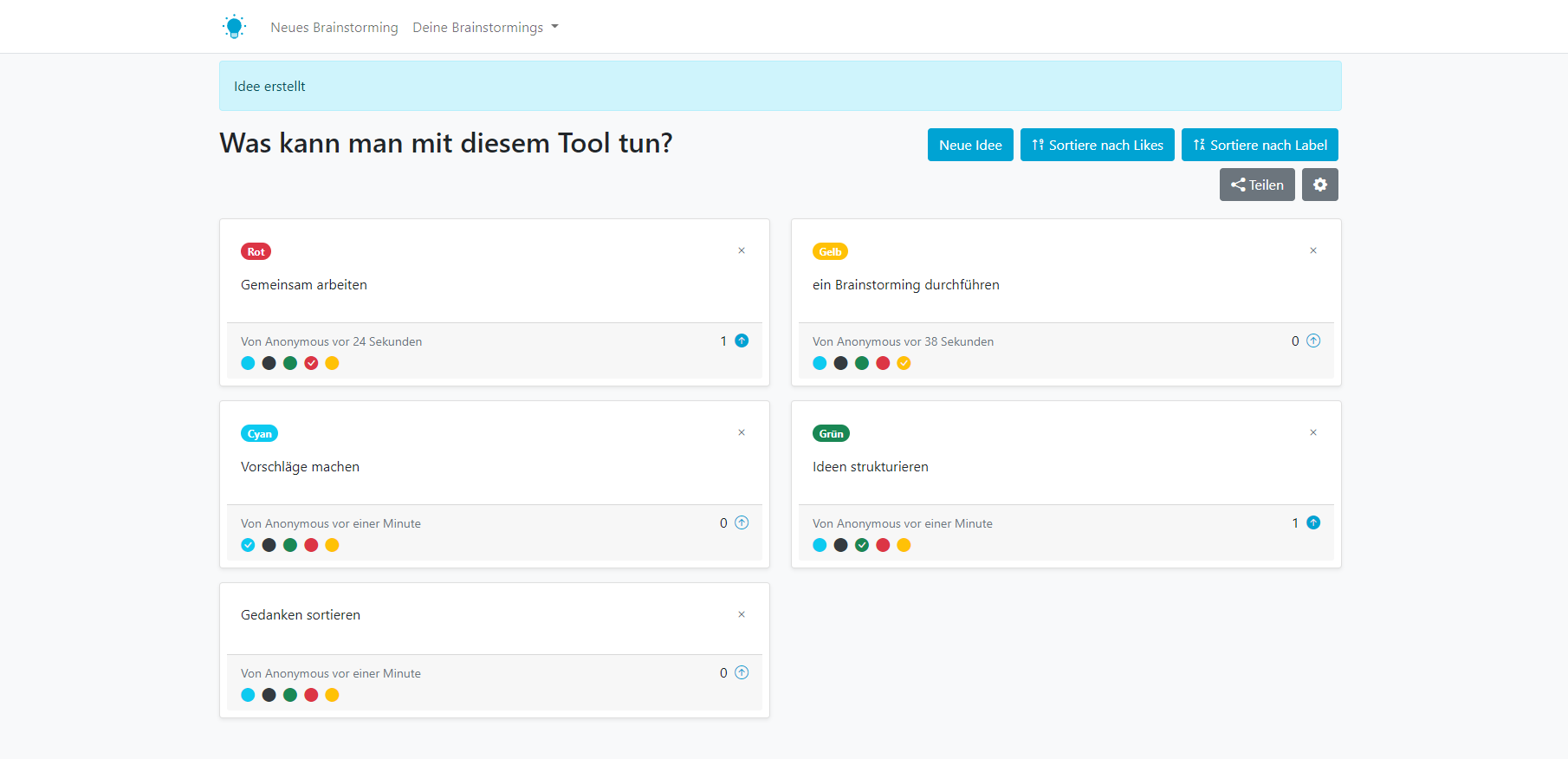Screen dimensions: 1568x759
Task: Sort ideas with Sortiere nach Likes
Action: (1098, 145)
